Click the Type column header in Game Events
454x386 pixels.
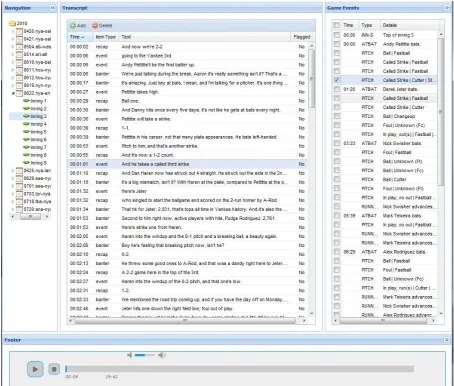point(369,25)
